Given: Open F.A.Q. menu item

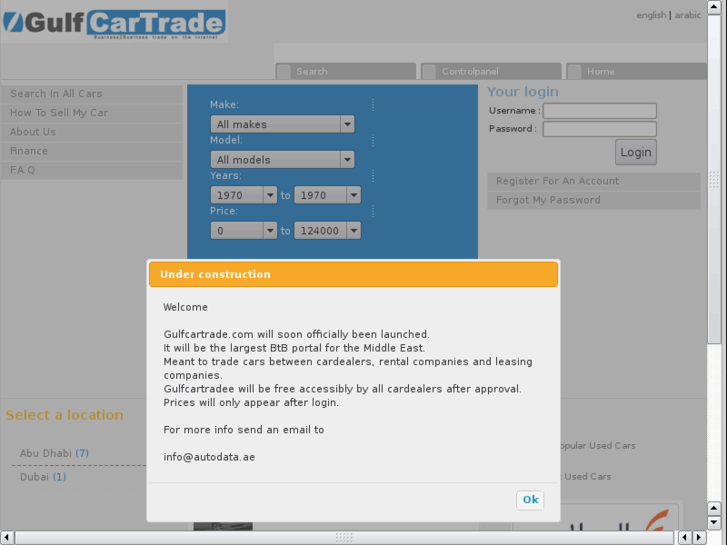Looking at the screenshot, I should coord(92,170).
